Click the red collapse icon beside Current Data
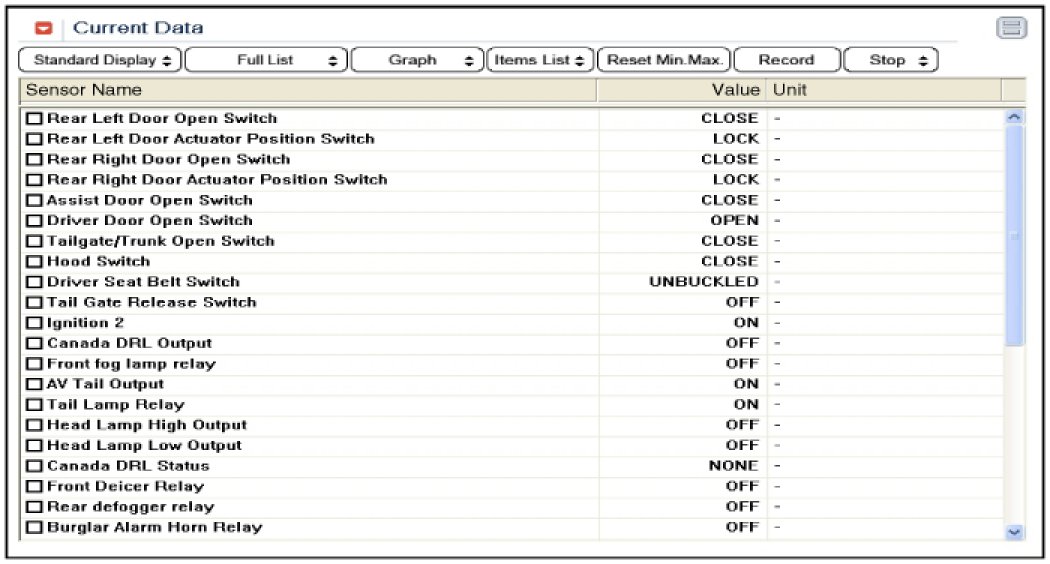The width and height of the screenshot is (1050, 564). [x=43, y=28]
